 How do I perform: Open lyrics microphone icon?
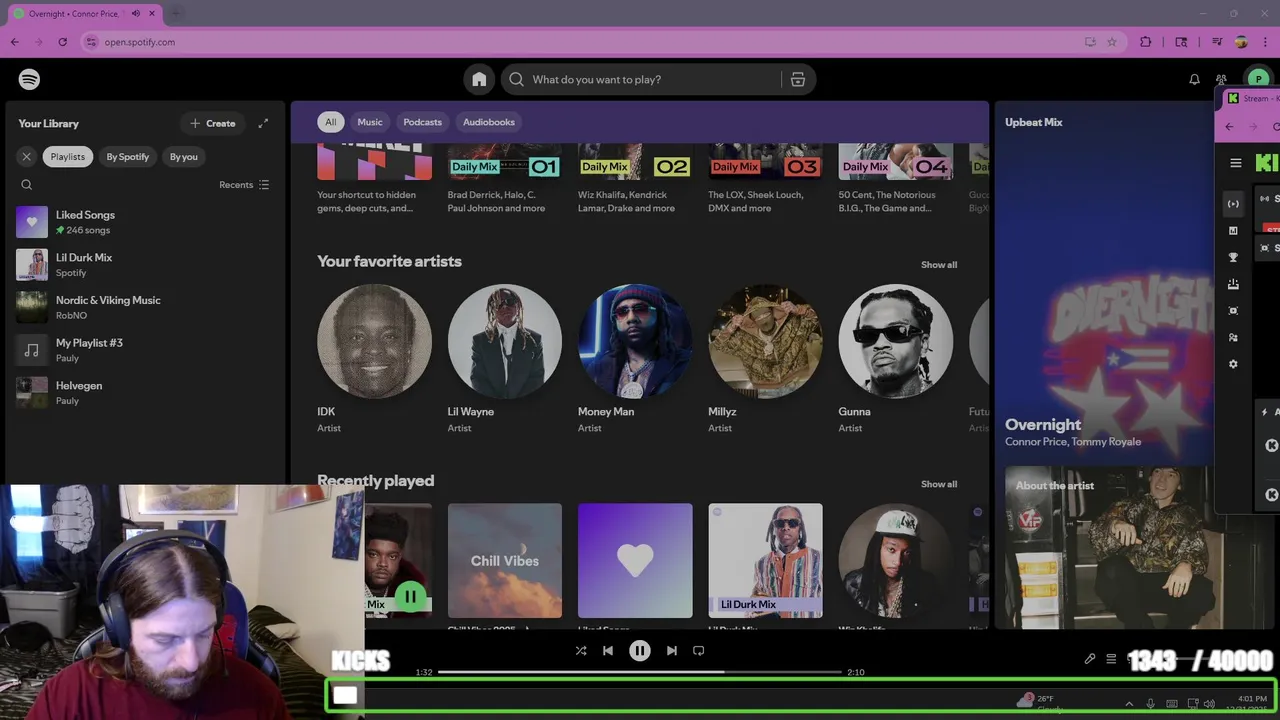pyautogui.click(x=1090, y=659)
